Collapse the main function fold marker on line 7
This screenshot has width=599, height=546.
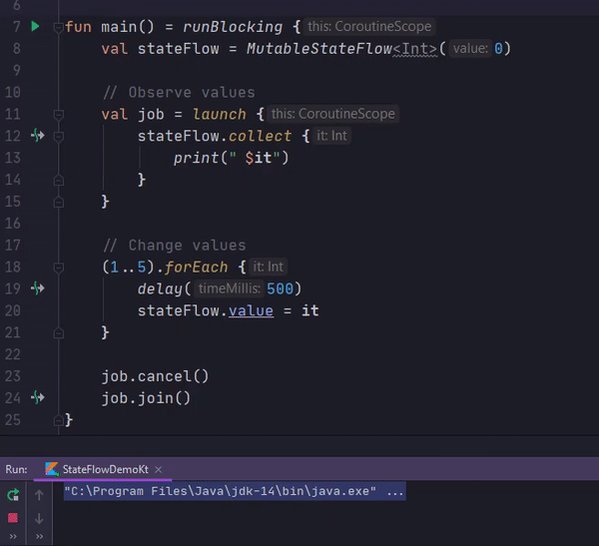58,27
